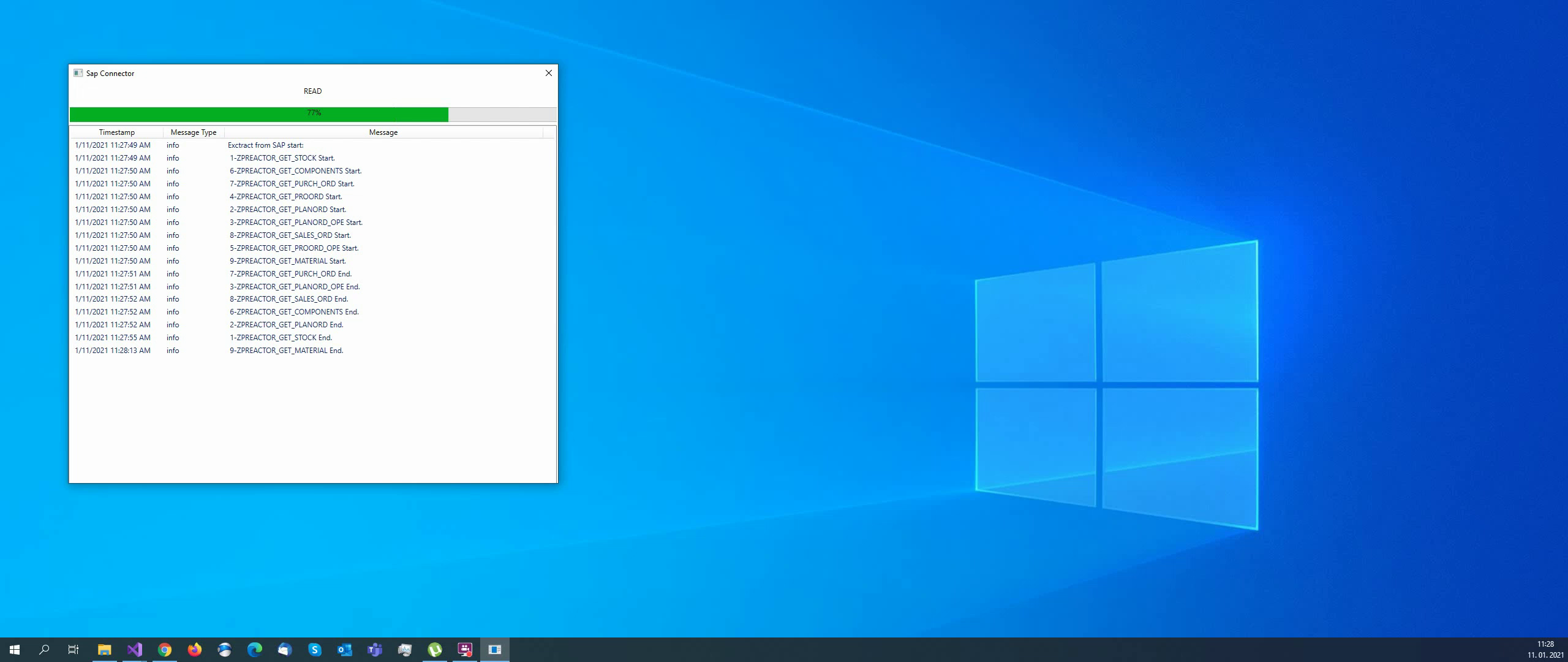This screenshot has height=662, width=1568.
Task: Click the Message column header
Action: point(383,132)
